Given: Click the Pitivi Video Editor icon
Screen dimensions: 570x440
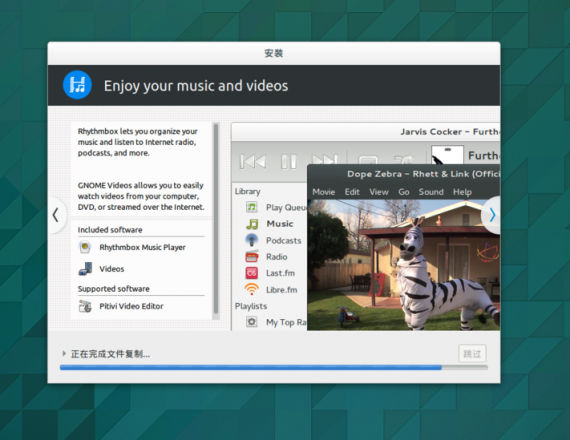Looking at the screenshot, I should (85, 306).
